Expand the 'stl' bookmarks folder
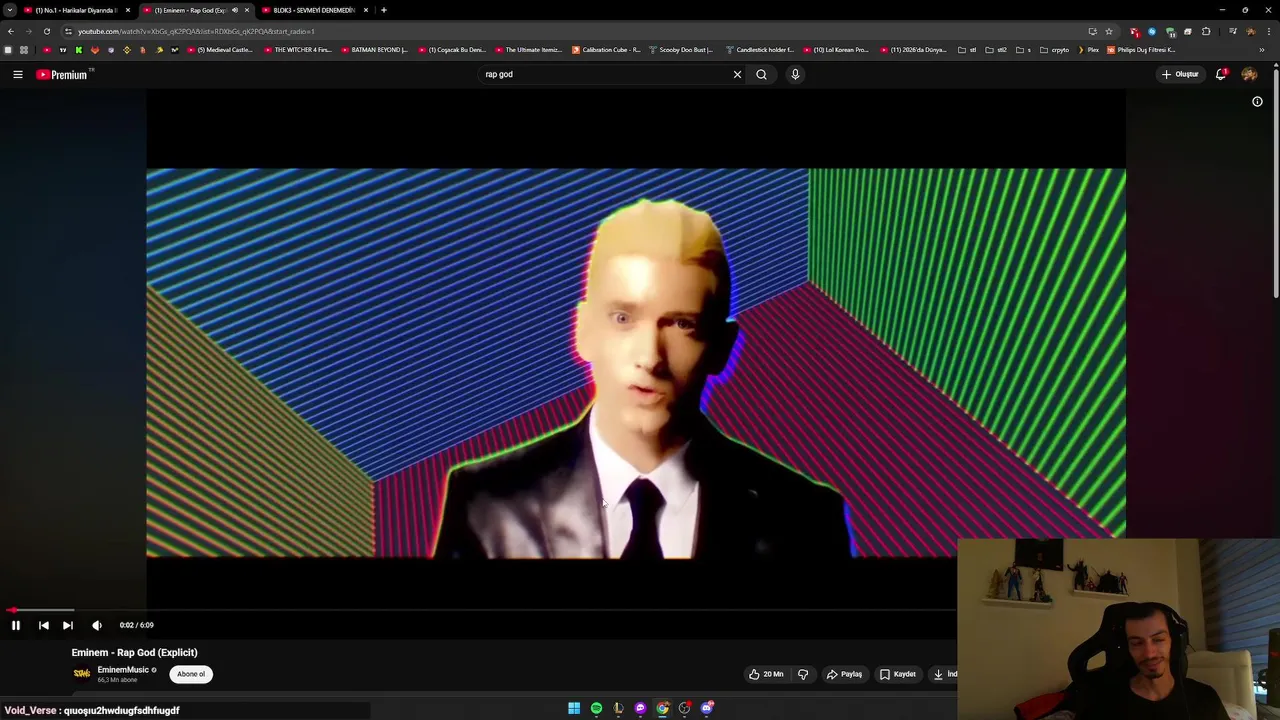Image resolution: width=1280 pixels, height=720 pixels. [x=967, y=50]
